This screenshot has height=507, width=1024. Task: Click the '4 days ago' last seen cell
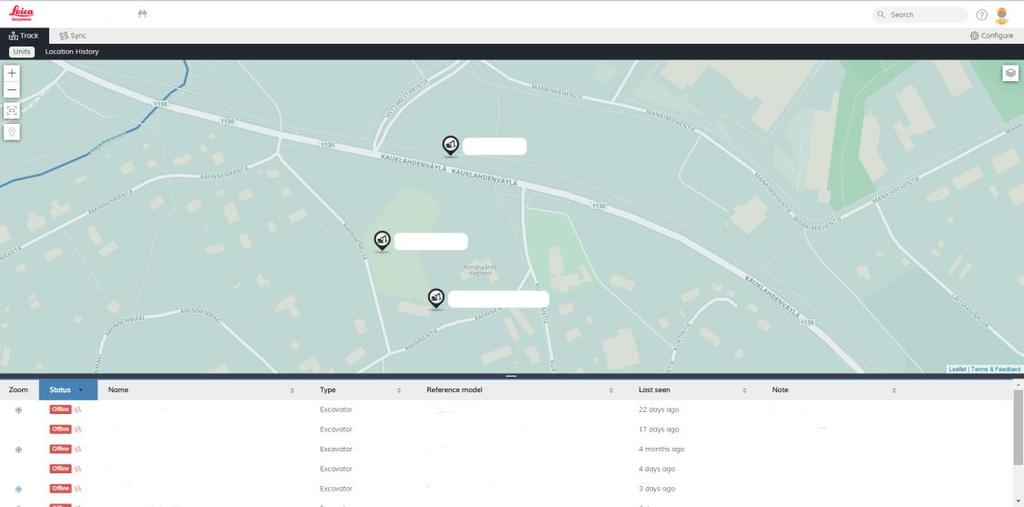tap(657, 468)
